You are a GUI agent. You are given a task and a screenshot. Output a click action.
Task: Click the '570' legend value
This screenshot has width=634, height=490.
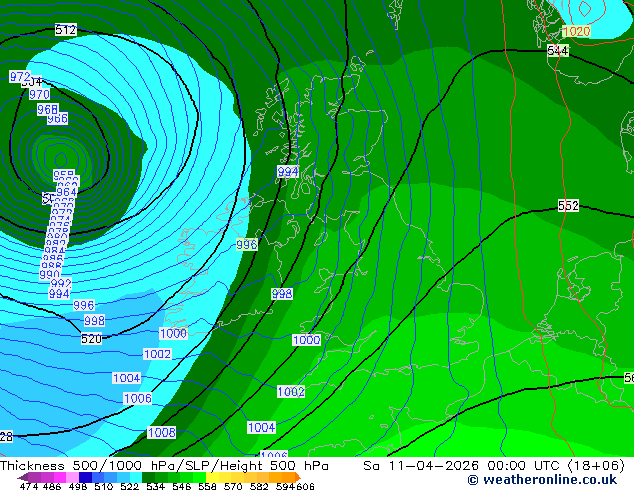(233, 486)
